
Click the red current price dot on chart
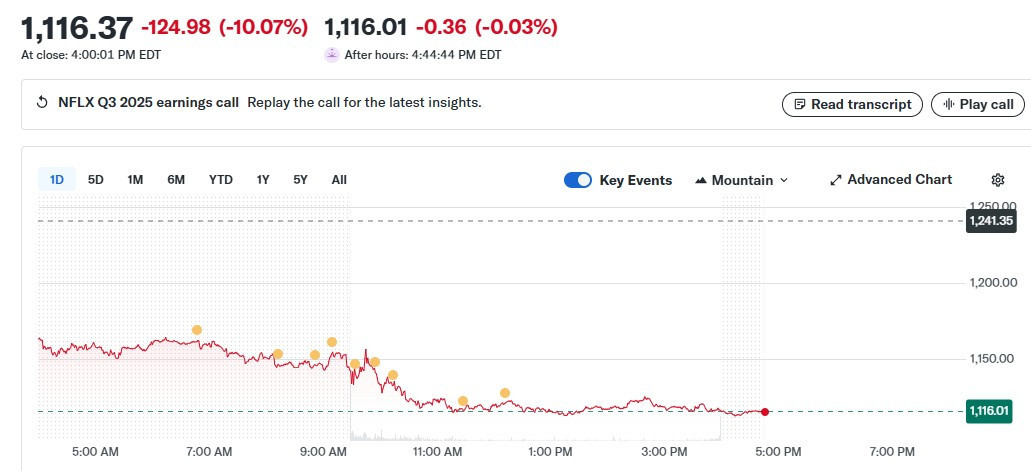point(765,412)
